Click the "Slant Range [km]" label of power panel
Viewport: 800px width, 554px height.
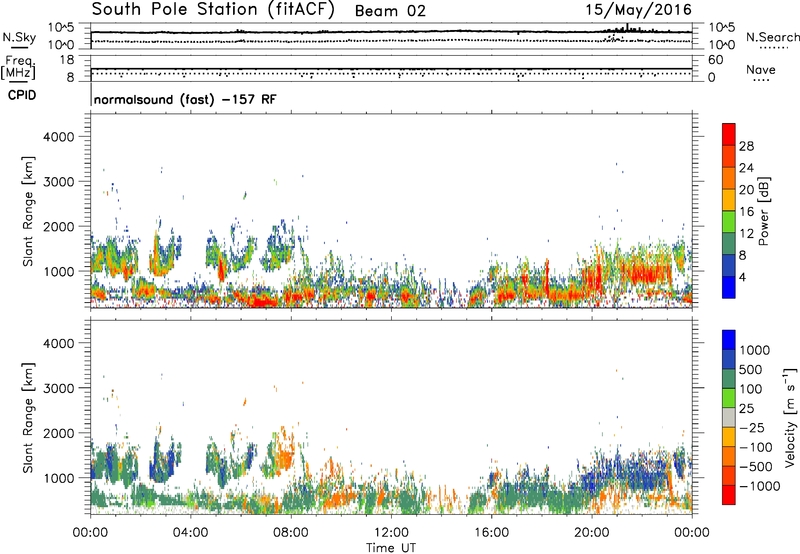pyautogui.click(x=28, y=211)
